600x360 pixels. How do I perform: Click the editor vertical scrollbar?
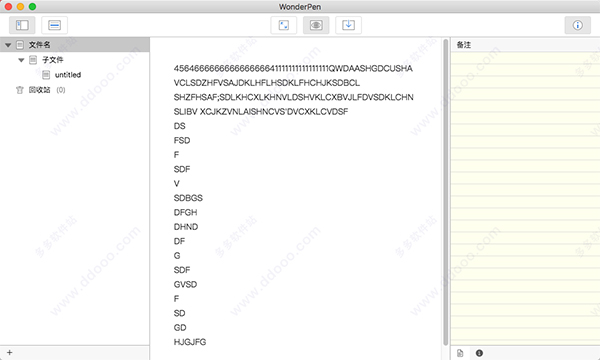(x=445, y=191)
